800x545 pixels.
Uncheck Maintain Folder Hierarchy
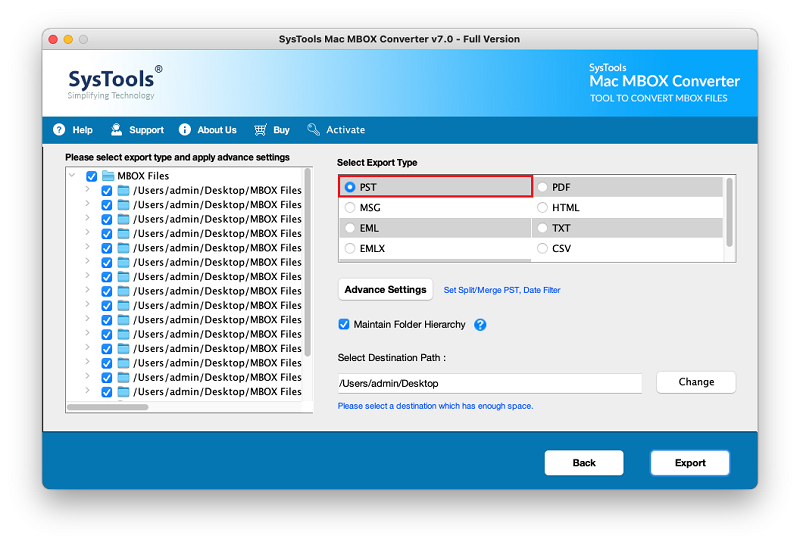pos(344,325)
